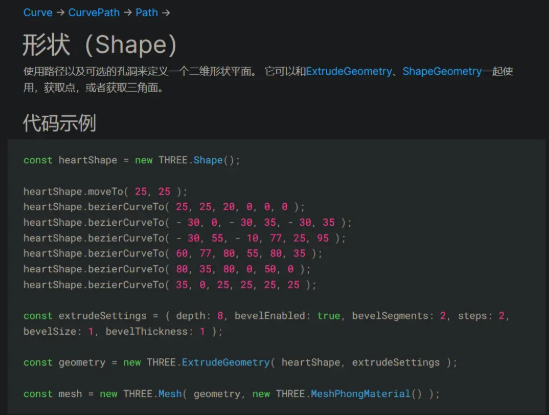Click the bevelEnabled true value
This screenshot has height=415, width=549.
coord(329,316)
